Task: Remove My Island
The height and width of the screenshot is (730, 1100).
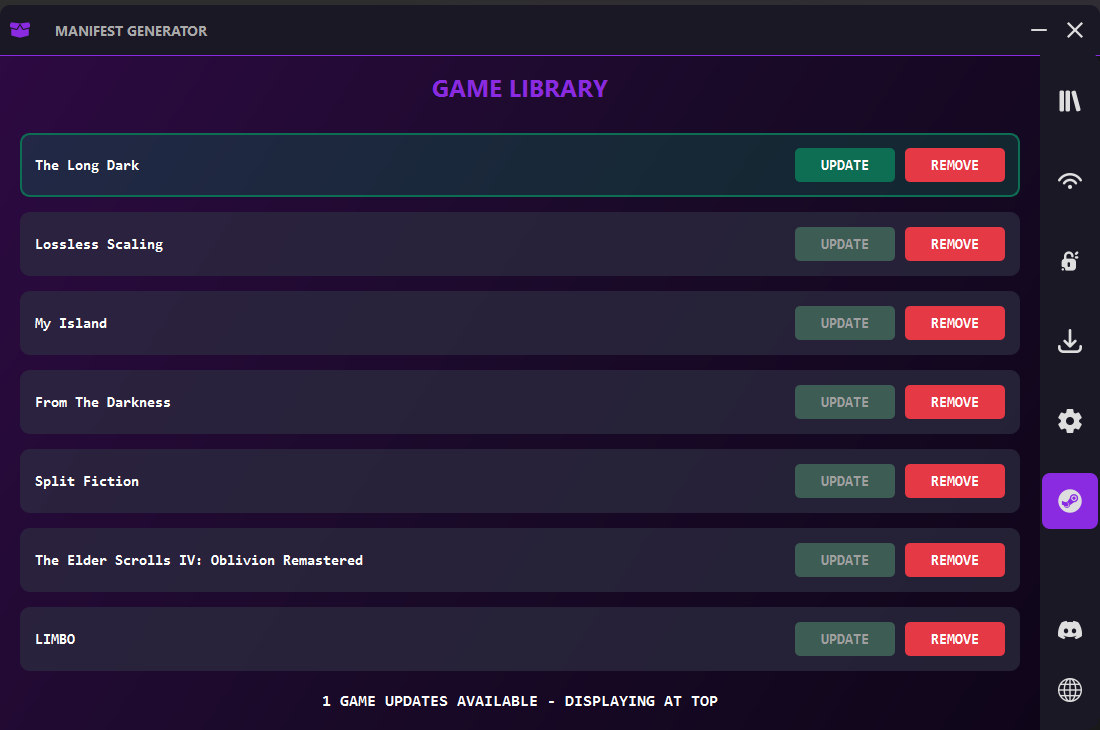Action: pyautogui.click(x=954, y=323)
